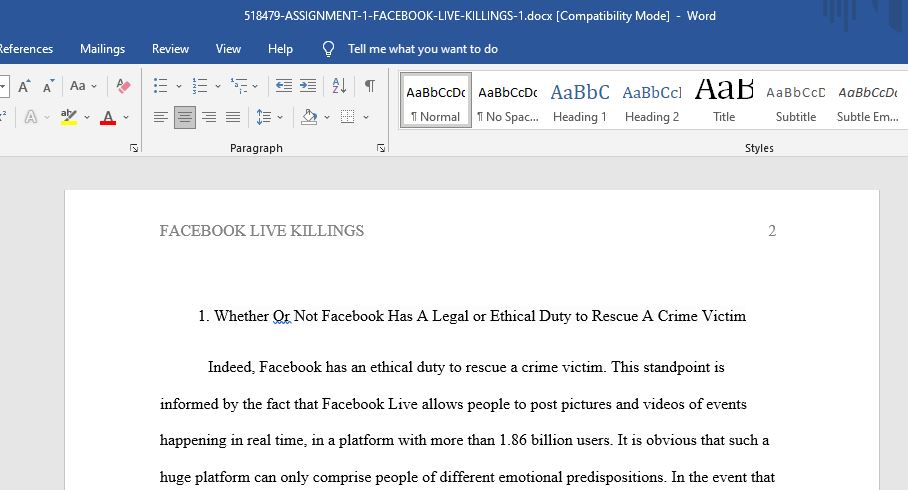Increase font size with the Grow Font icon
Screen dimensions: 908x490
(24, 86)
